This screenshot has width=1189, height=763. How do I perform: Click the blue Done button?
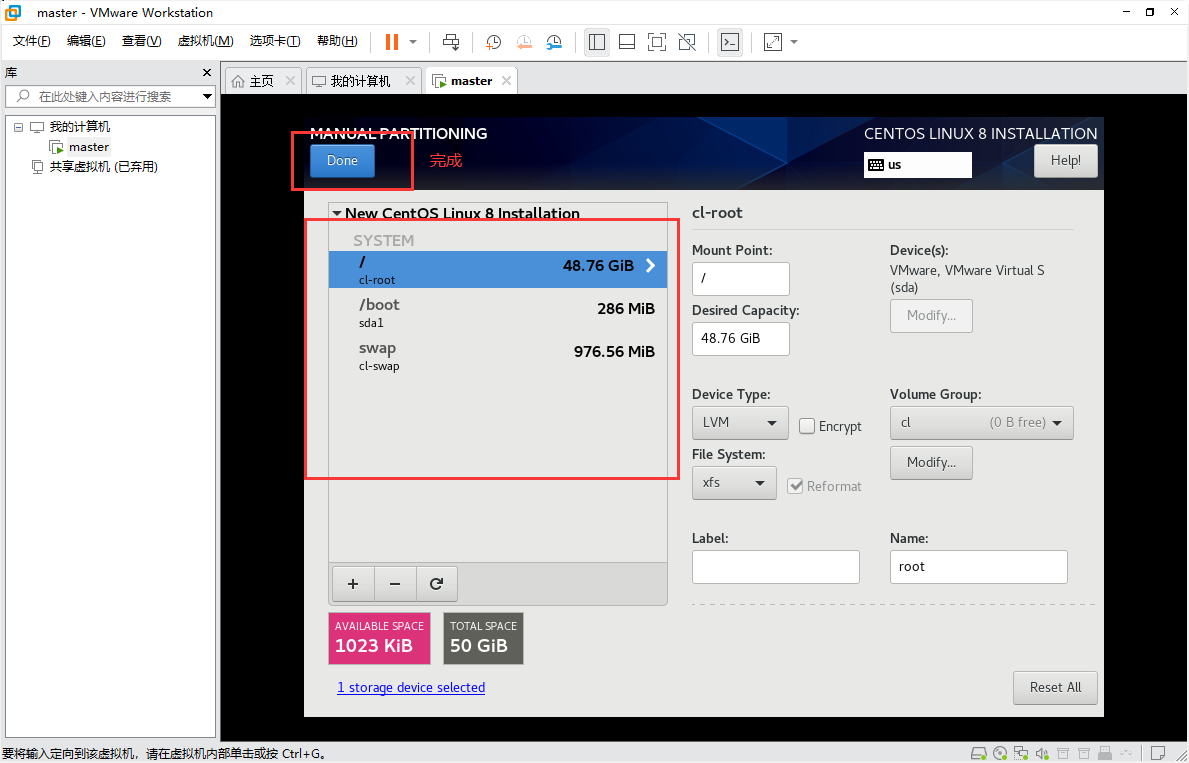coord(342,161)
